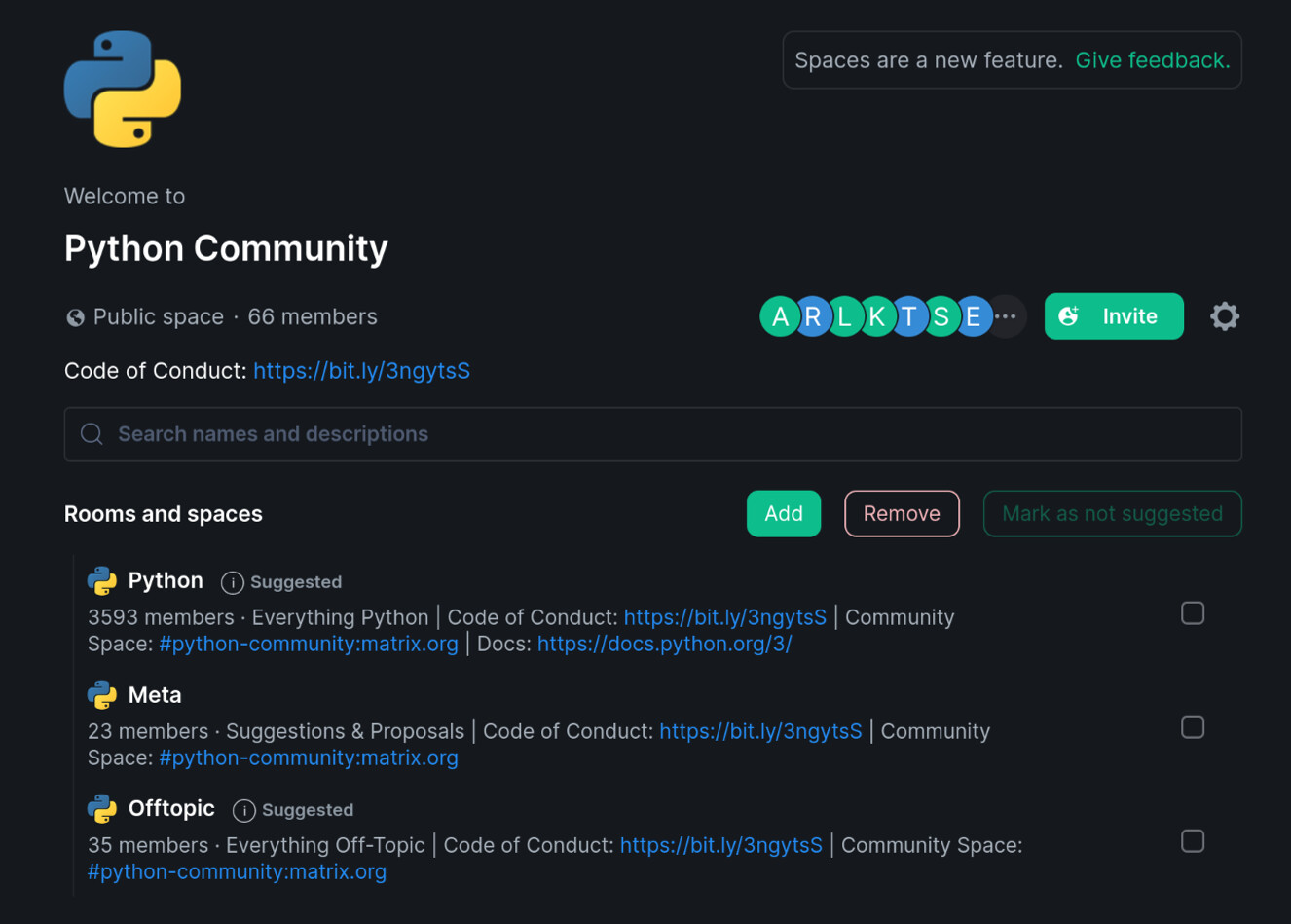This screenshot has height=924, width=1291.
Task: Click the Meta room Python icon
Action: click(x=102, y=695)
